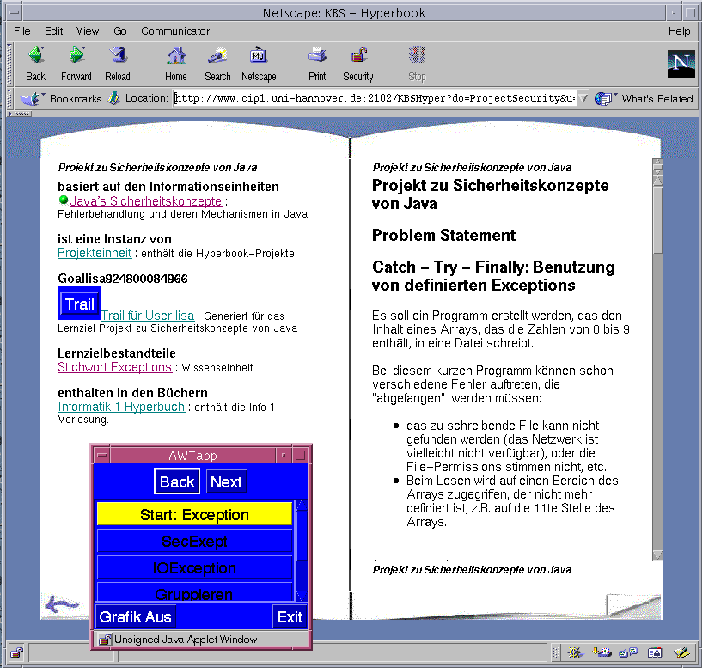Open Composer component bar icon

click(x=681, y=653)
